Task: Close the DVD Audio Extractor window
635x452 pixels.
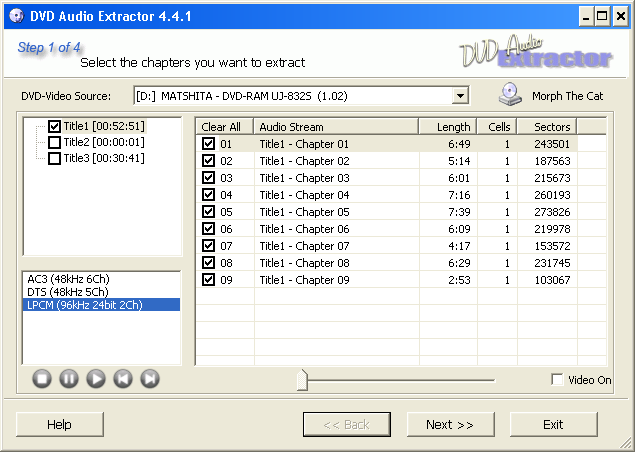Action: (x=621, y=16)
